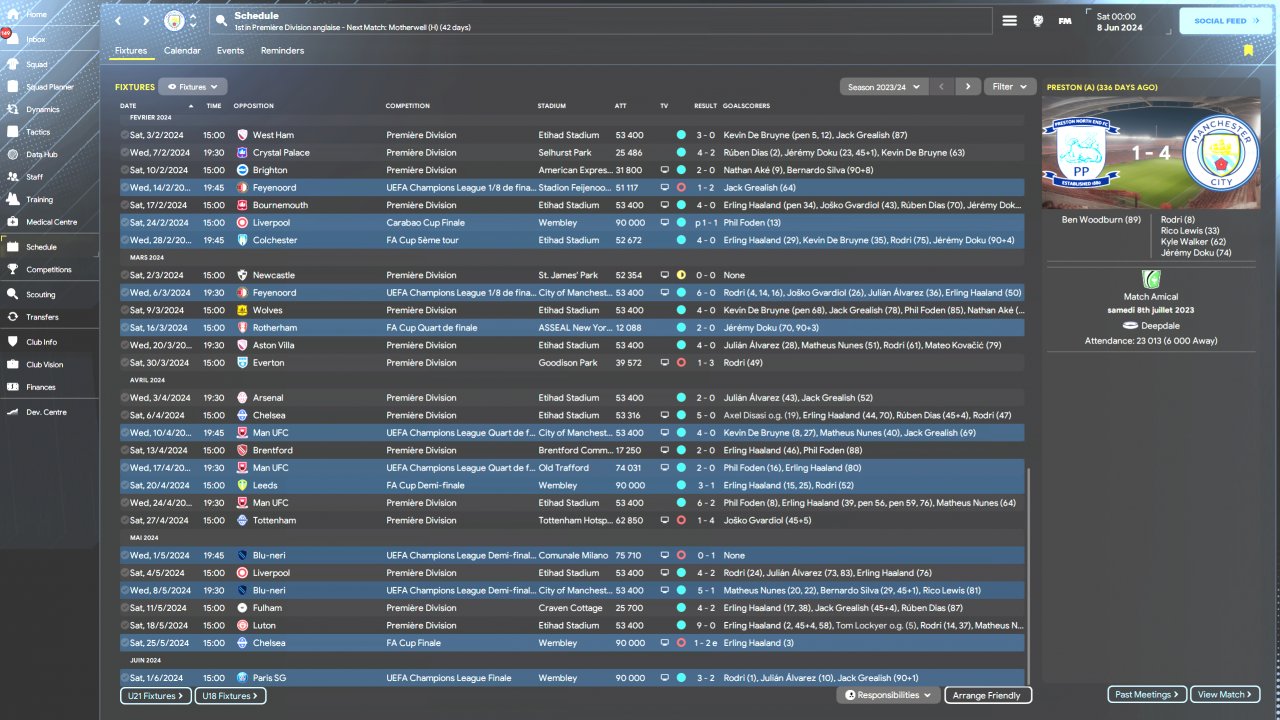Toggle the check mark on Luton fixture
1280x720 pixels.
124,625
